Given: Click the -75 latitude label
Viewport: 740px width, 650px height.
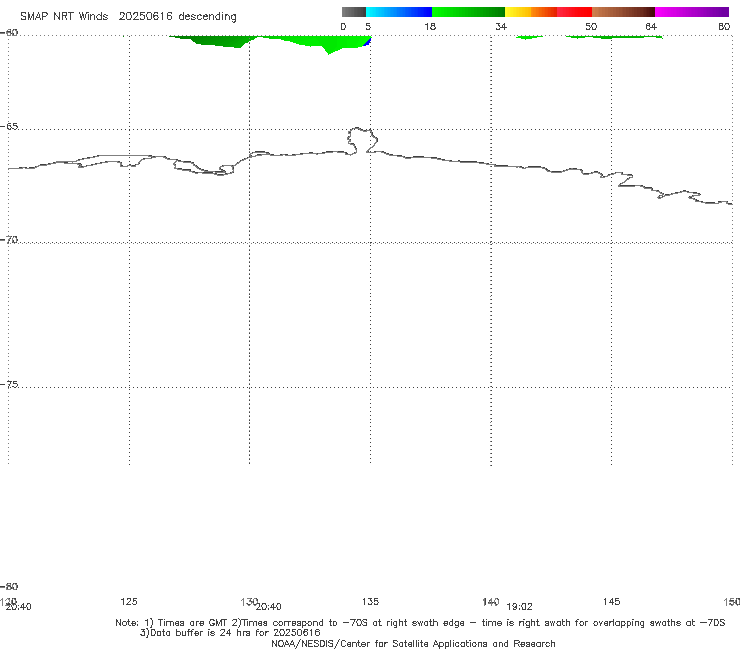Looking at the screenshot, I should tap(9, 384).
